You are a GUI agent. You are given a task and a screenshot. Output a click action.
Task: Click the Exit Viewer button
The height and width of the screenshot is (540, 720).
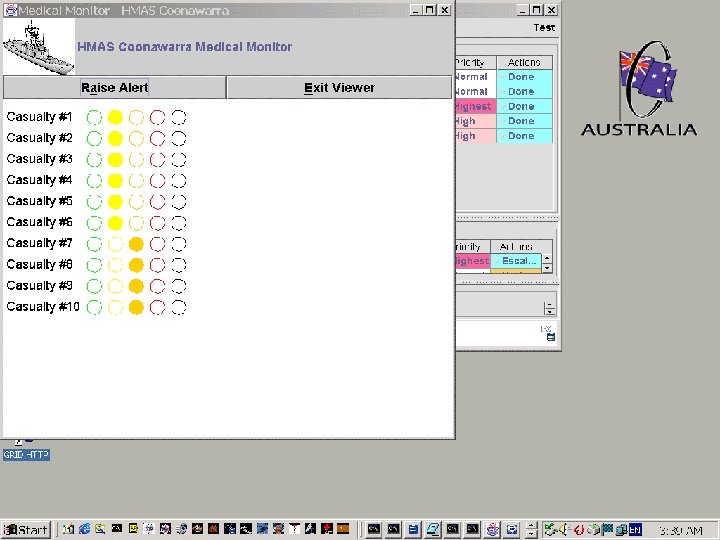pos(339,87)
